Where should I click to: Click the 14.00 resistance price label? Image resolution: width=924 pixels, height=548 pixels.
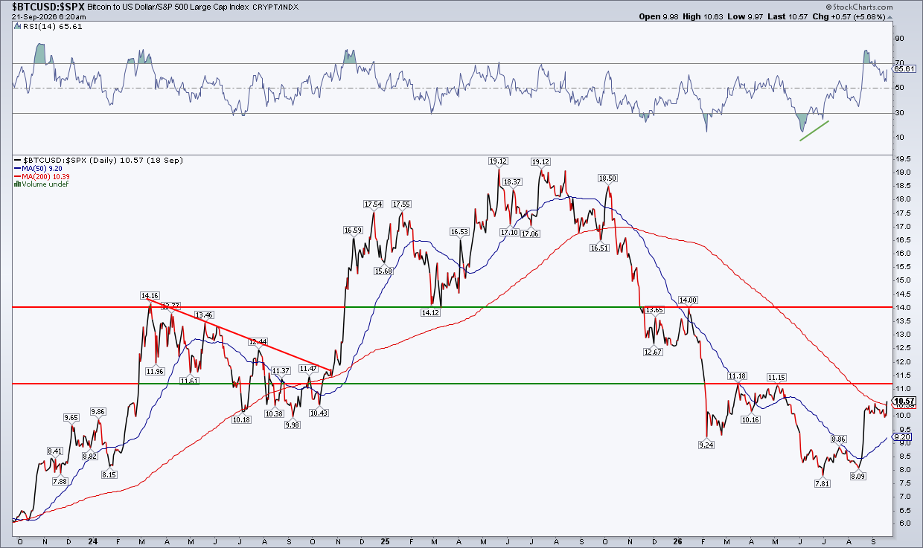688,300
